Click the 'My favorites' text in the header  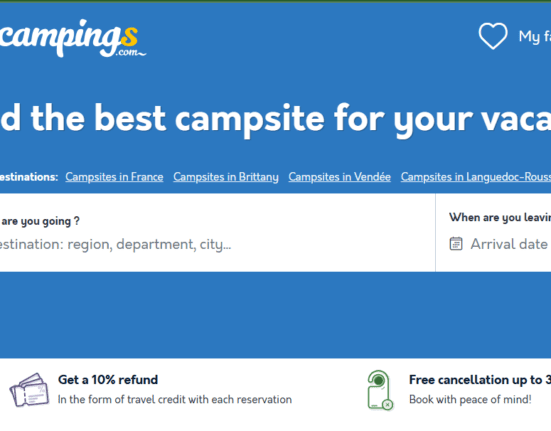pyautogui.click(x=534, y=36)
